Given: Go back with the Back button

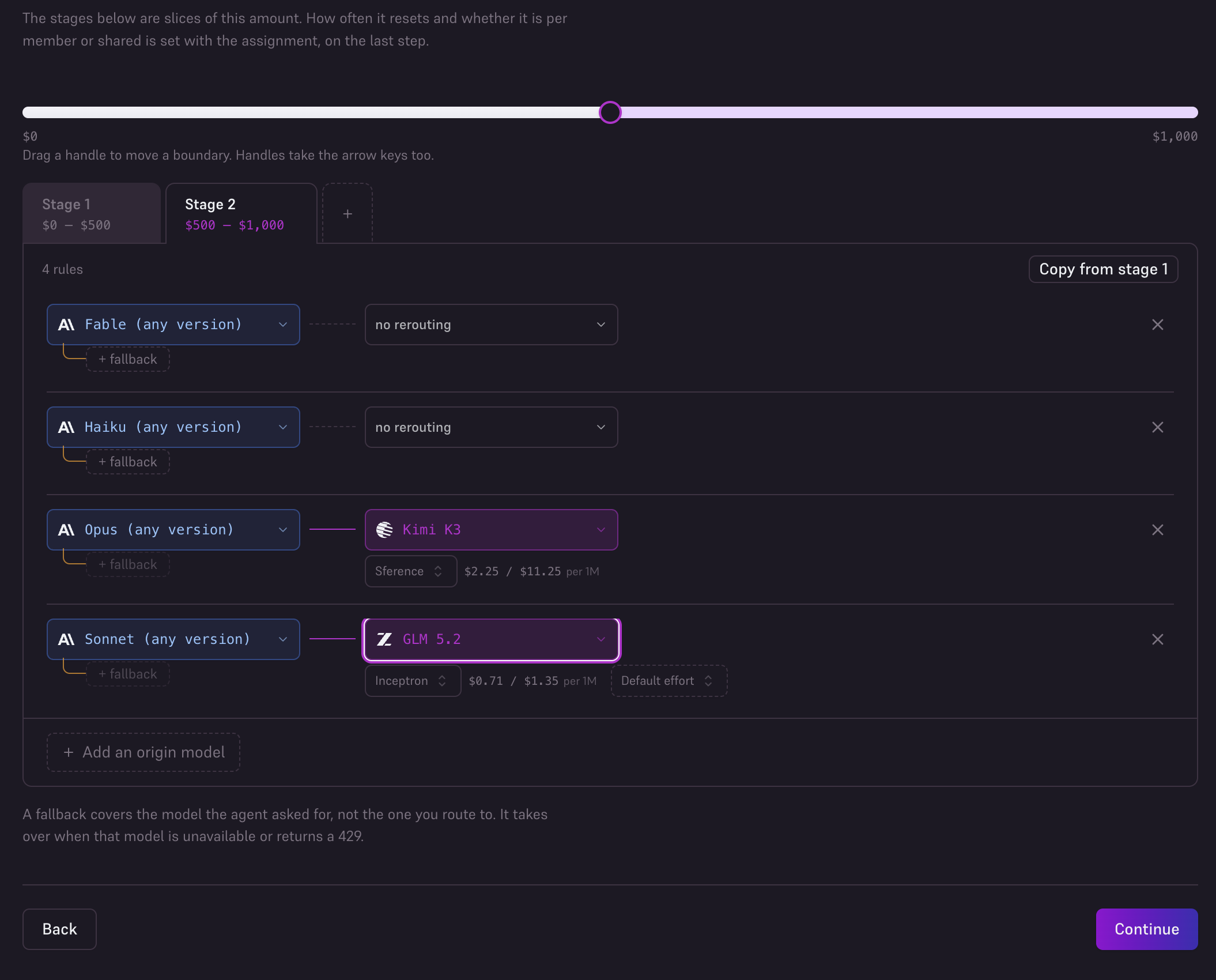Looking at the screenshot, I should tap(59, 929).
